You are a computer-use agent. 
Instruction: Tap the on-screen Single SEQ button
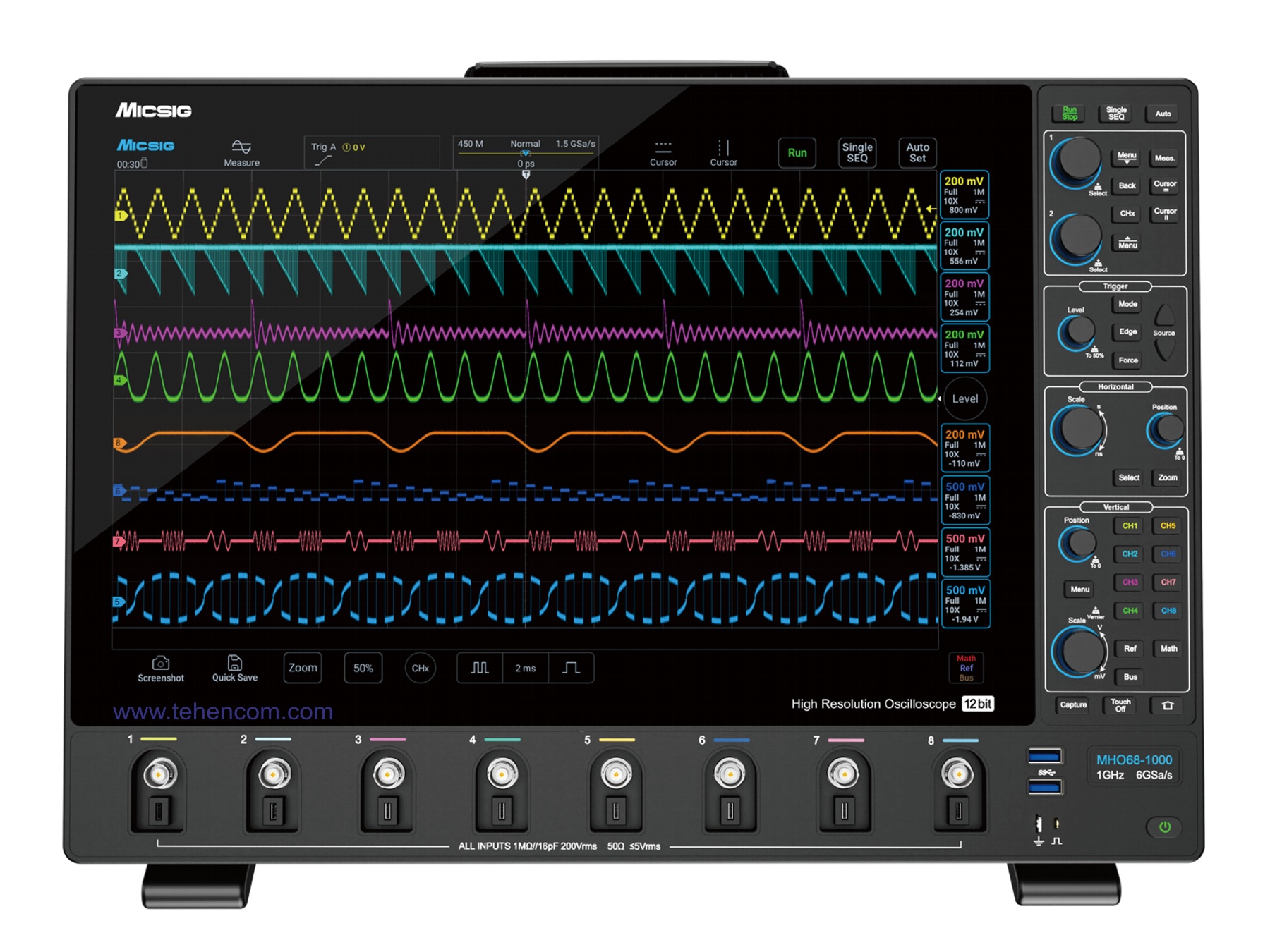pos(857,152)
